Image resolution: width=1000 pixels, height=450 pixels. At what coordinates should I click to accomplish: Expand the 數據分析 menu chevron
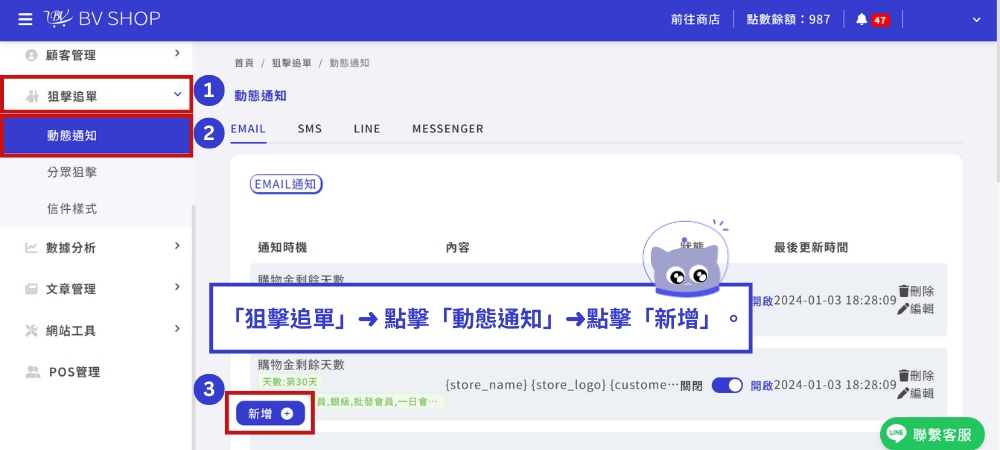pos(177,246)
